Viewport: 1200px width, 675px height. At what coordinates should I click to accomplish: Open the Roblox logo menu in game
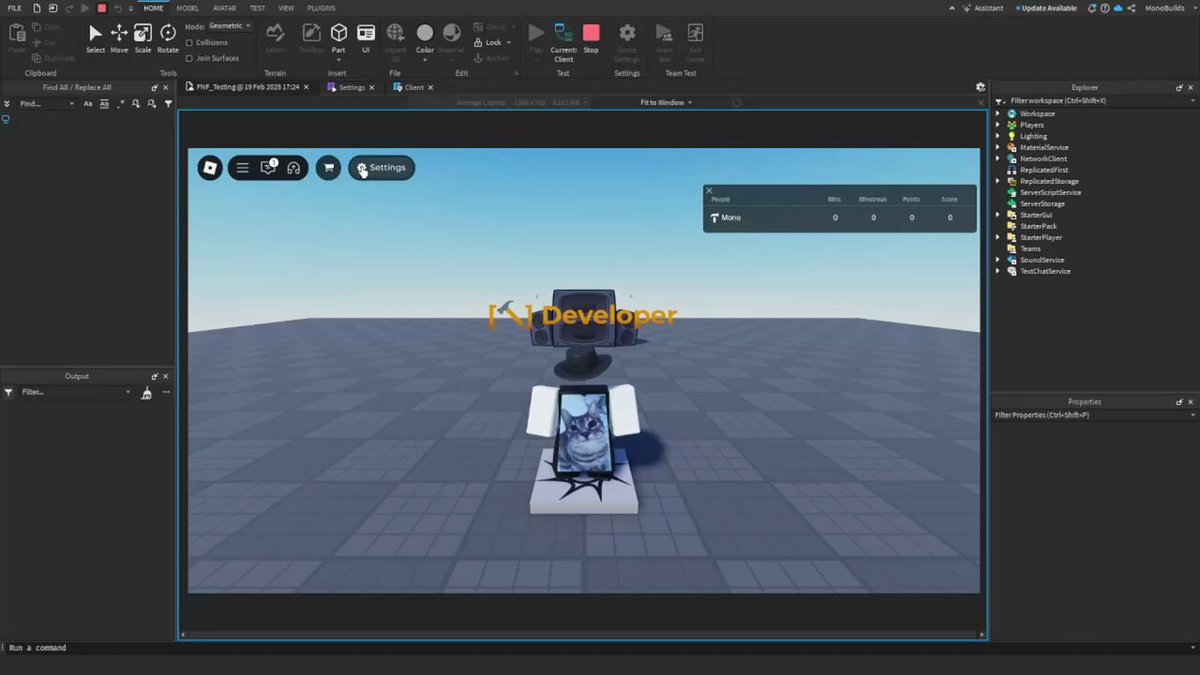pyautogui.click(x=210, y=168)
